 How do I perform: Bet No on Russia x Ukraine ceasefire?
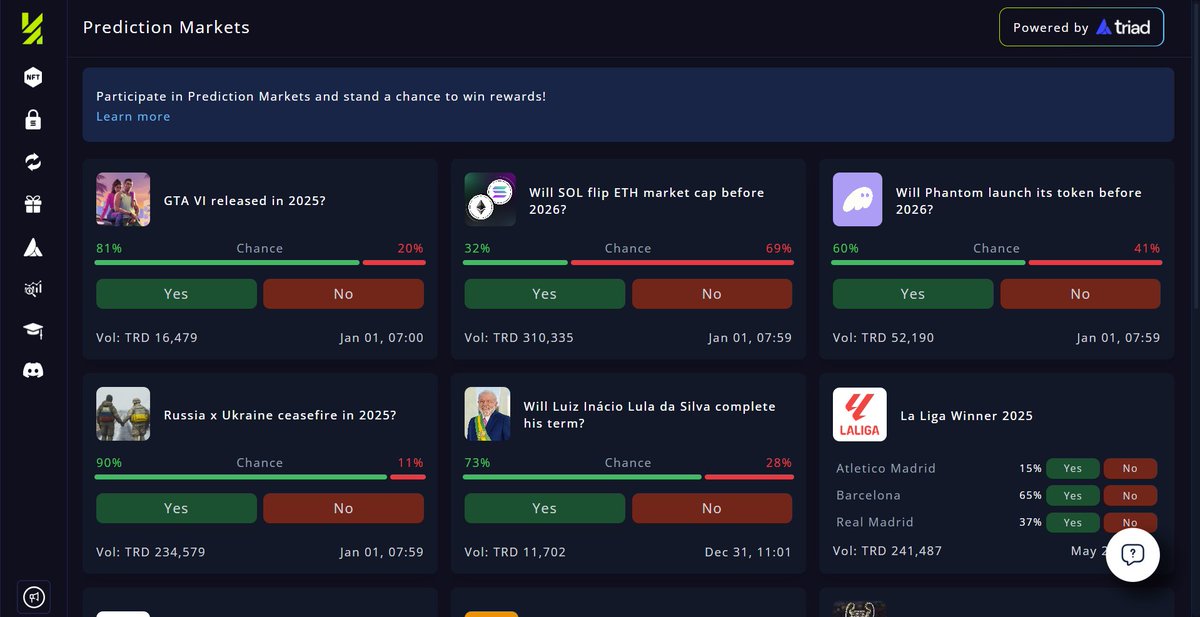(x=343, y=508)
